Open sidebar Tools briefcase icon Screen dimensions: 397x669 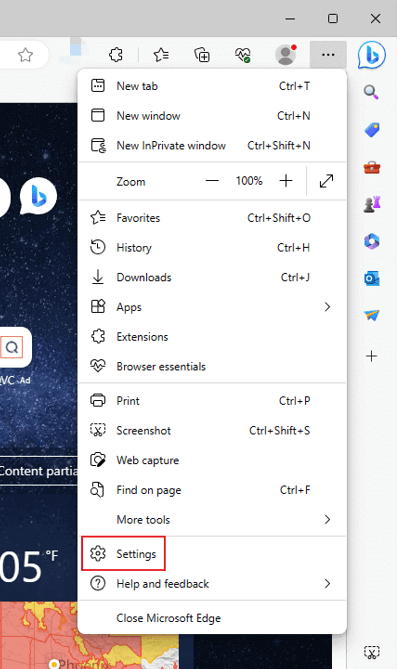pos(372,167)
